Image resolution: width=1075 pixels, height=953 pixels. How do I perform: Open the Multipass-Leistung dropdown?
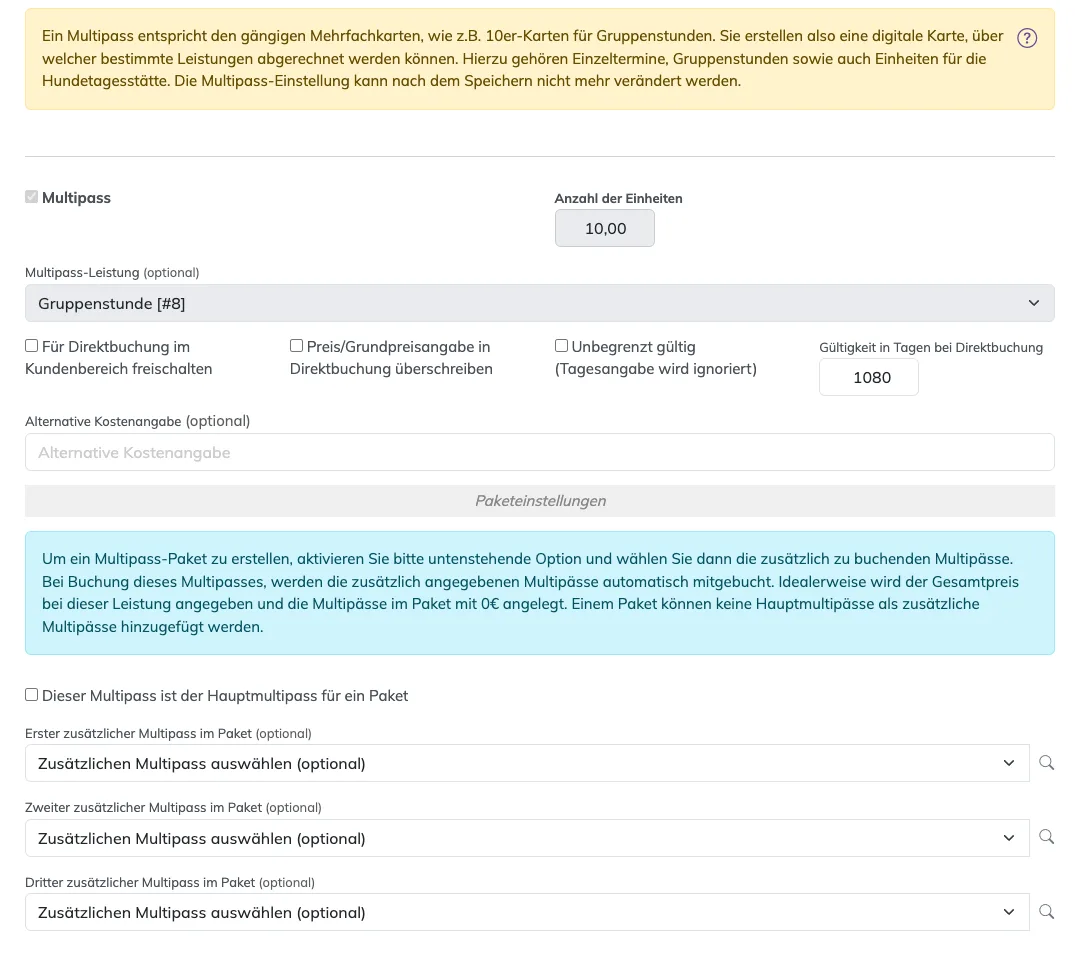540,303
